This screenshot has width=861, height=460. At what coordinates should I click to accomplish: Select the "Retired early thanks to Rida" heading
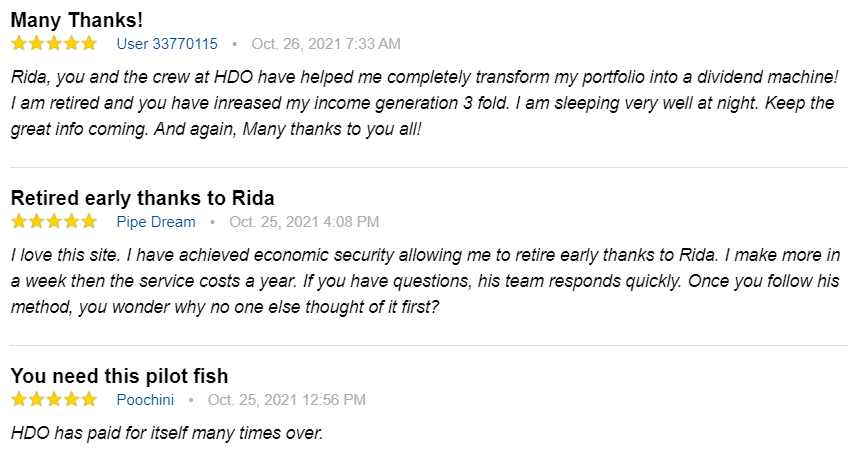coord(142,198)
